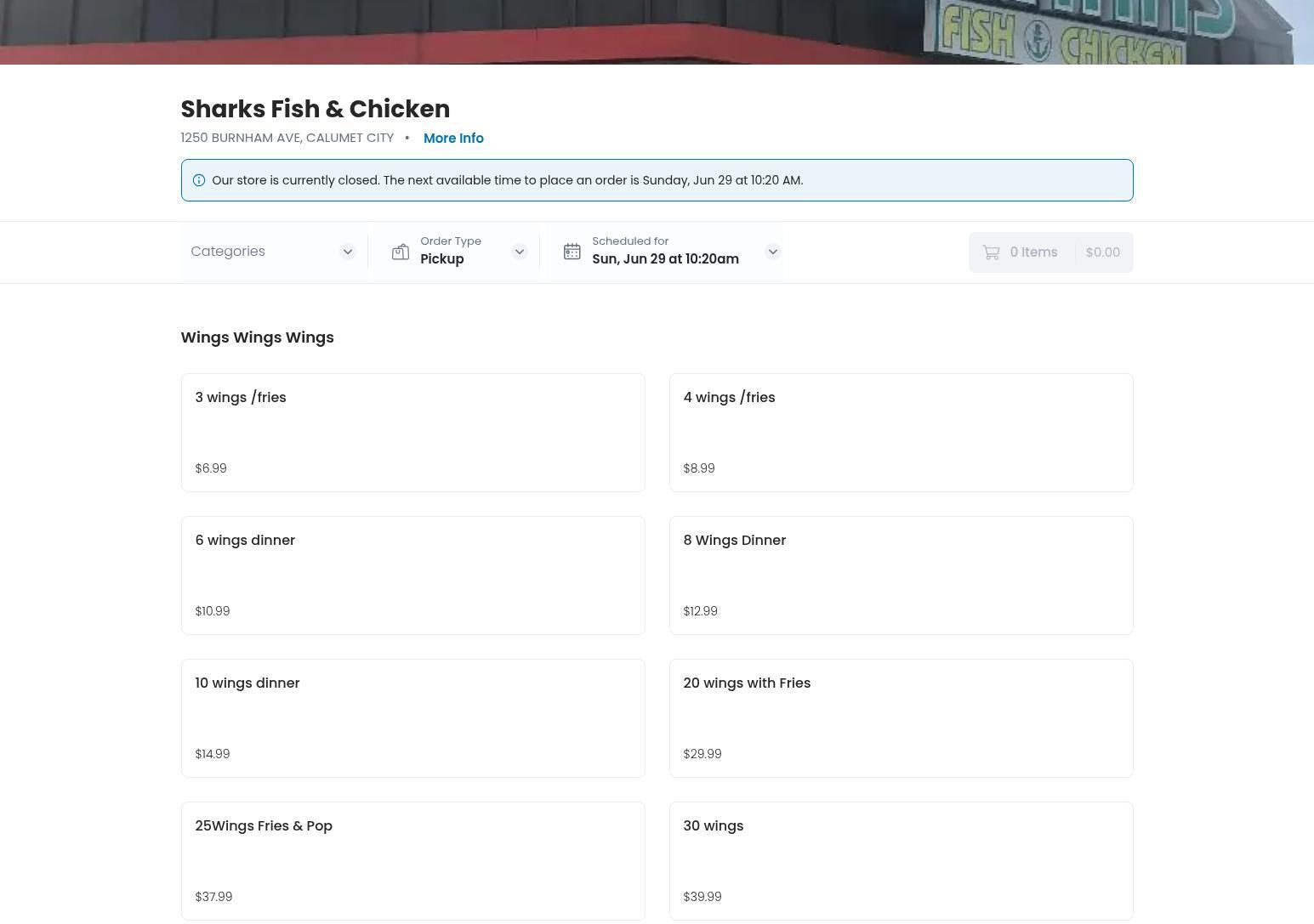Expand the Categories dropdown
This screenshot has height=924, width=1314.
274,252
